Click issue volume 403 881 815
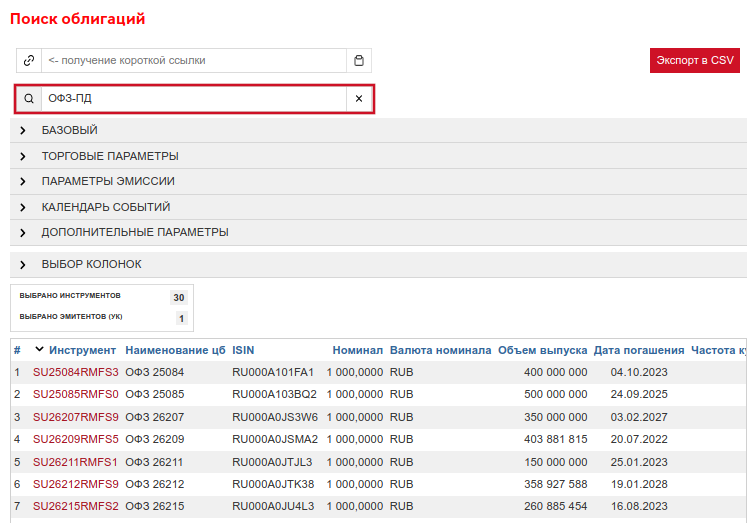 (556, 439)
